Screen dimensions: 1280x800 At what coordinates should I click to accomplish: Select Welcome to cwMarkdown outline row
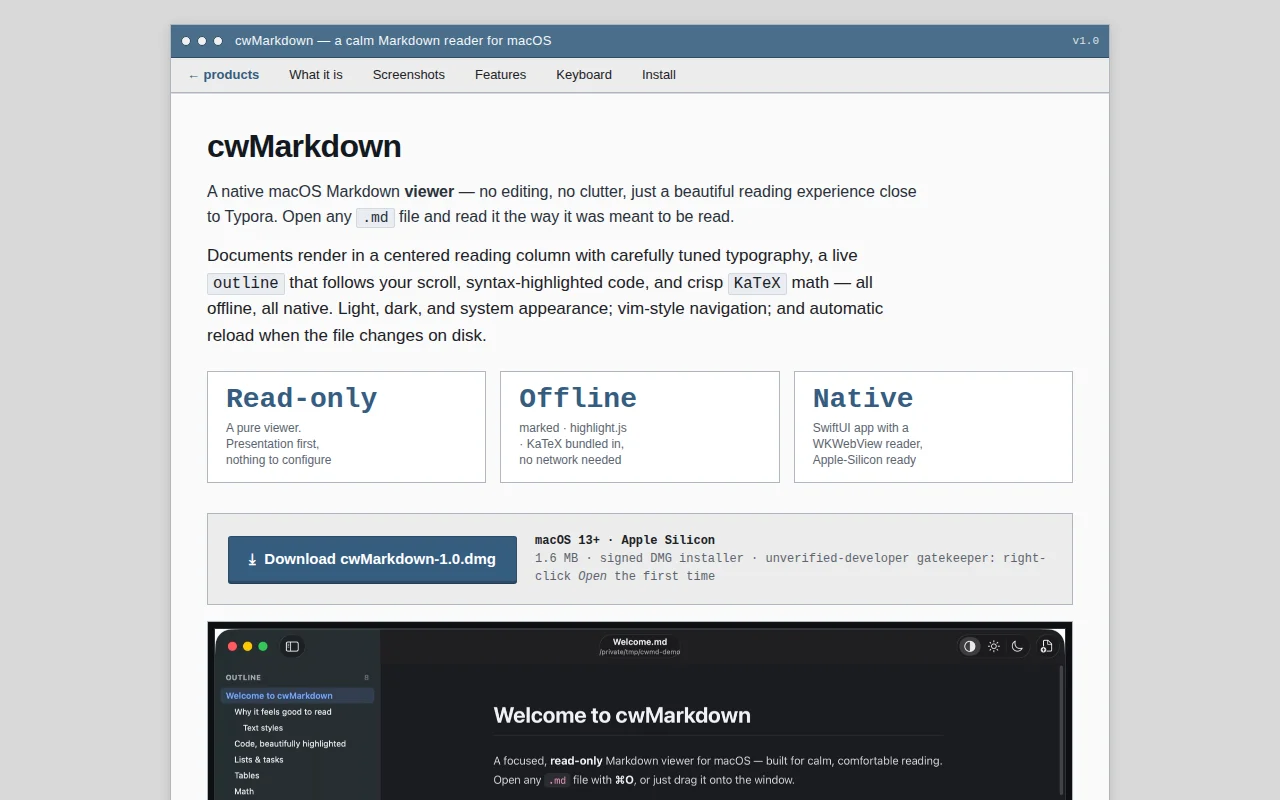pyautogui.click(x=297, y=696)
